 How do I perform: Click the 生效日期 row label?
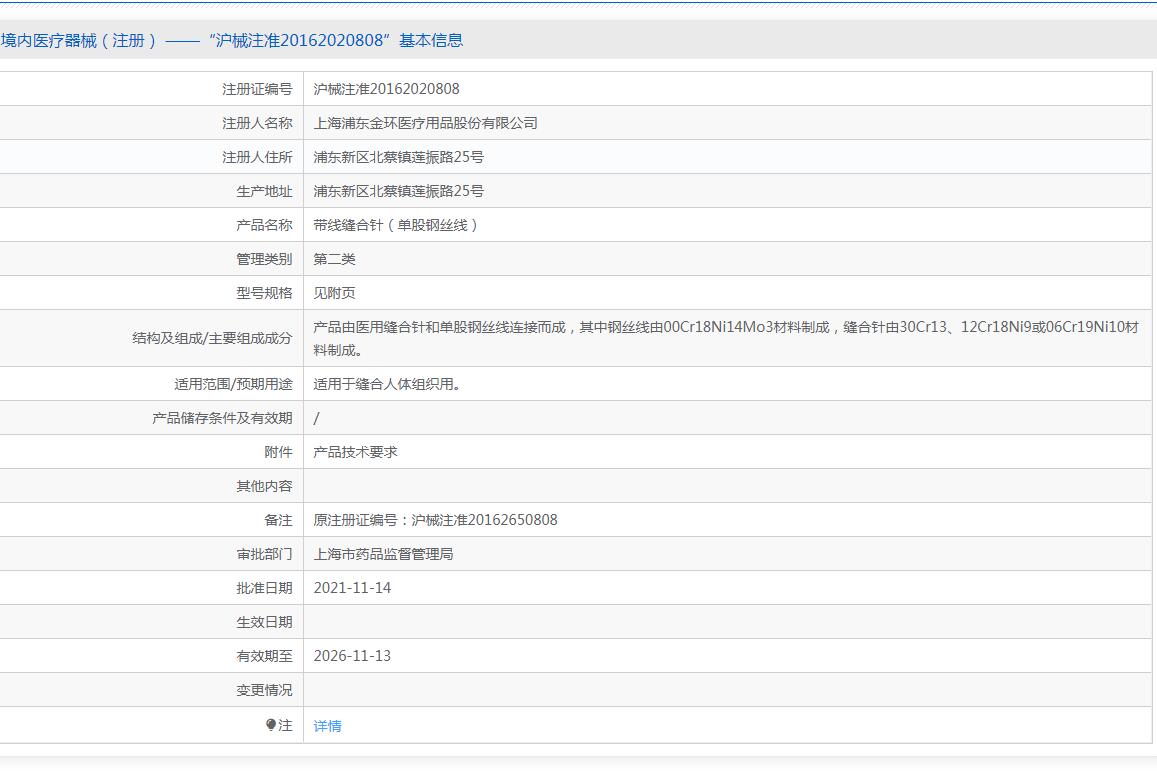point(264,622)
